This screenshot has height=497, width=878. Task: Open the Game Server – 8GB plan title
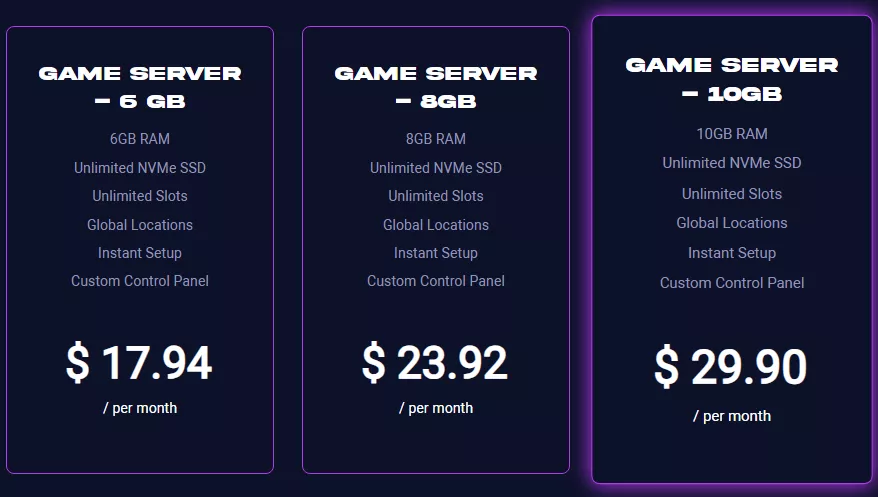tap(436, 87)
